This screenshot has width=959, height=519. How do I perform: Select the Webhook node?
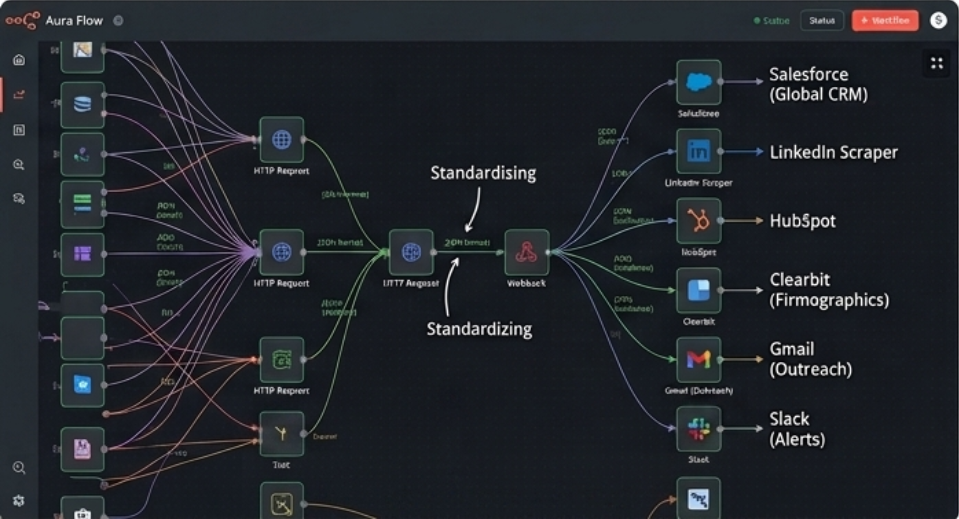point(527,252)
